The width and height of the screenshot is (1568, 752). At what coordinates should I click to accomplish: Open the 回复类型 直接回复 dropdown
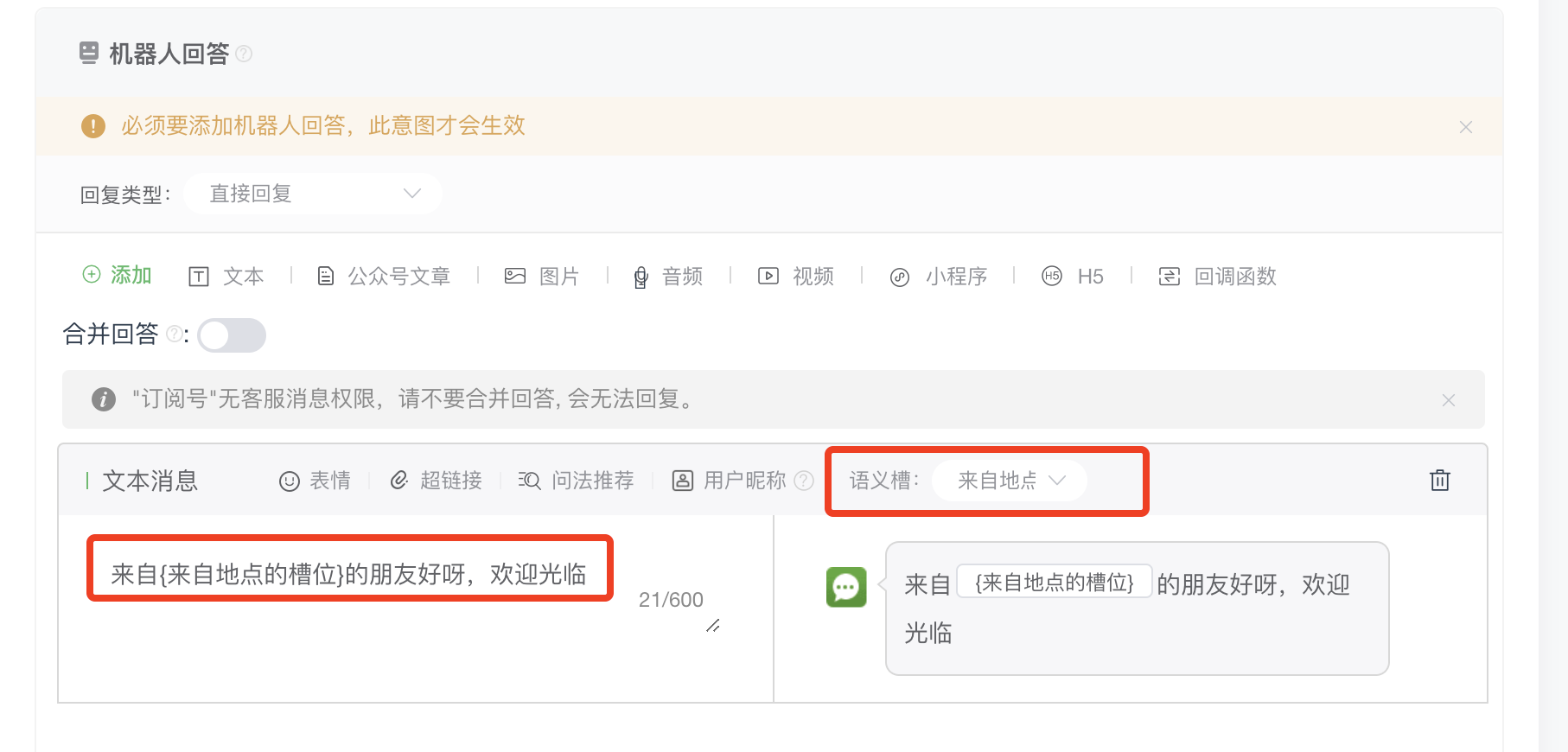click(313, 194)
